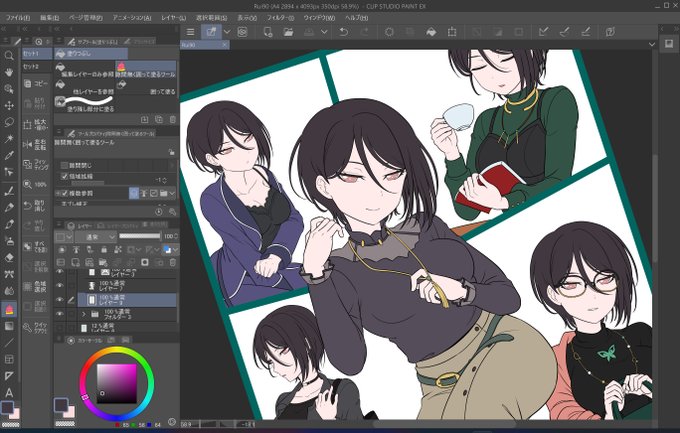
Task: Open a file with the folder icon
Action: 288,32
